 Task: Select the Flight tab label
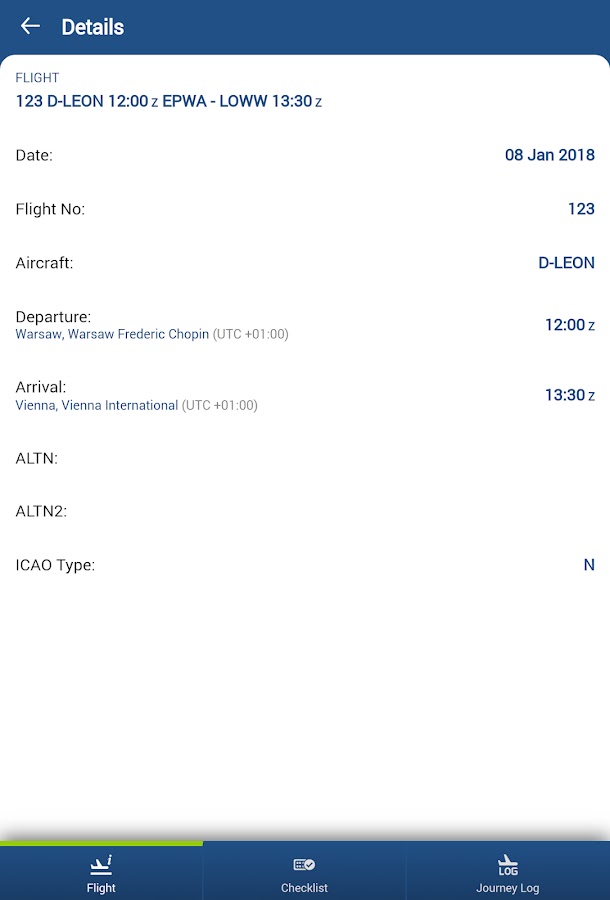(x=101, y=888)
